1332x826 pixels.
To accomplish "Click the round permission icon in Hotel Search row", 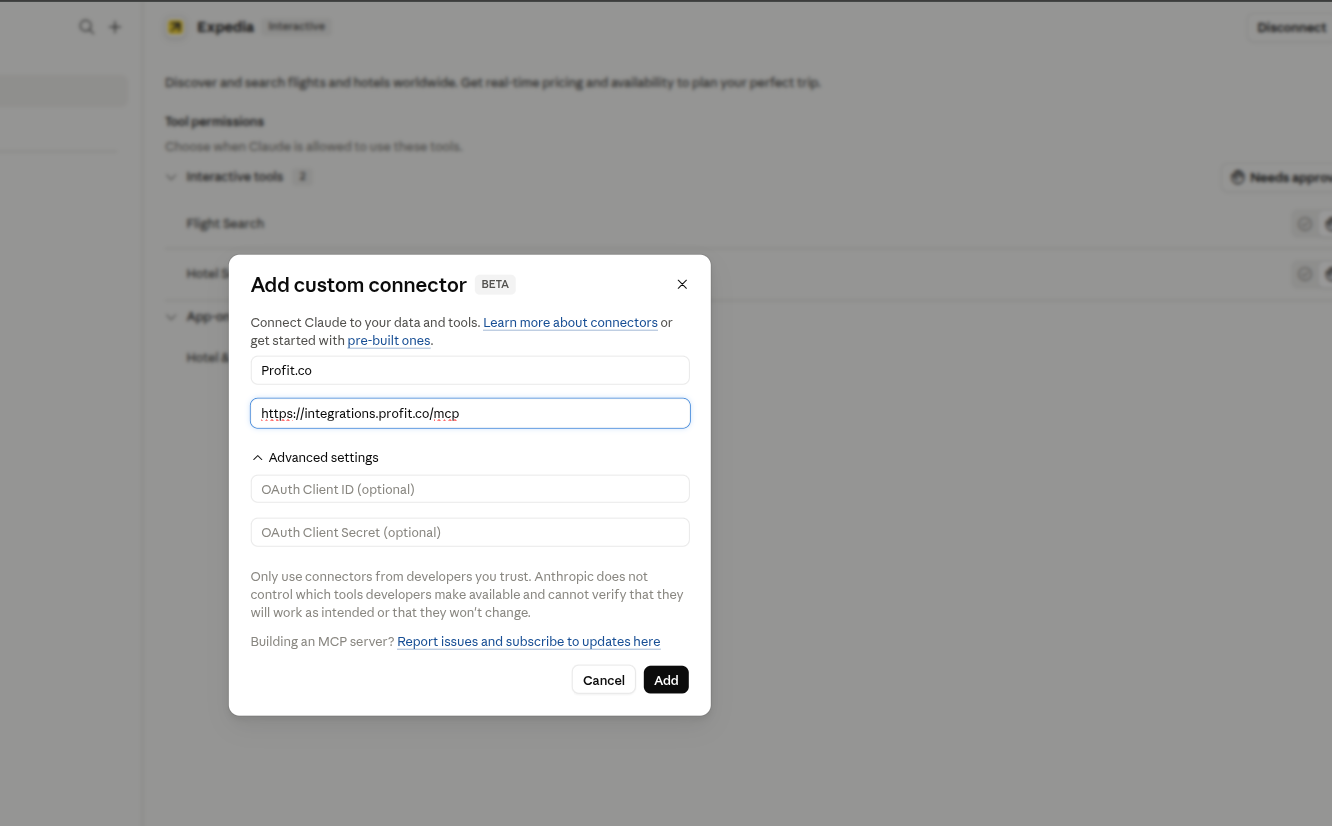I will tap(1304, 274).
